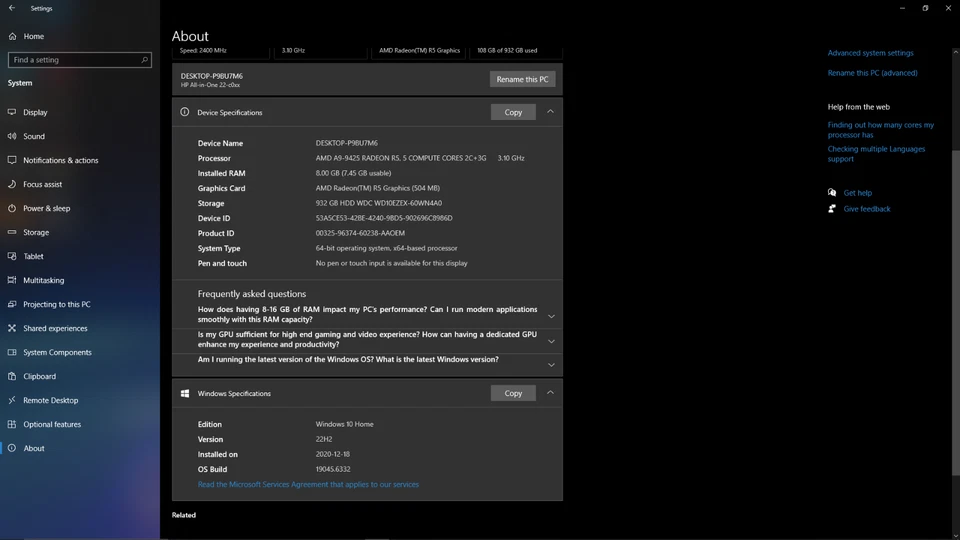Click the Shared experiences icon

click(12, 328)
